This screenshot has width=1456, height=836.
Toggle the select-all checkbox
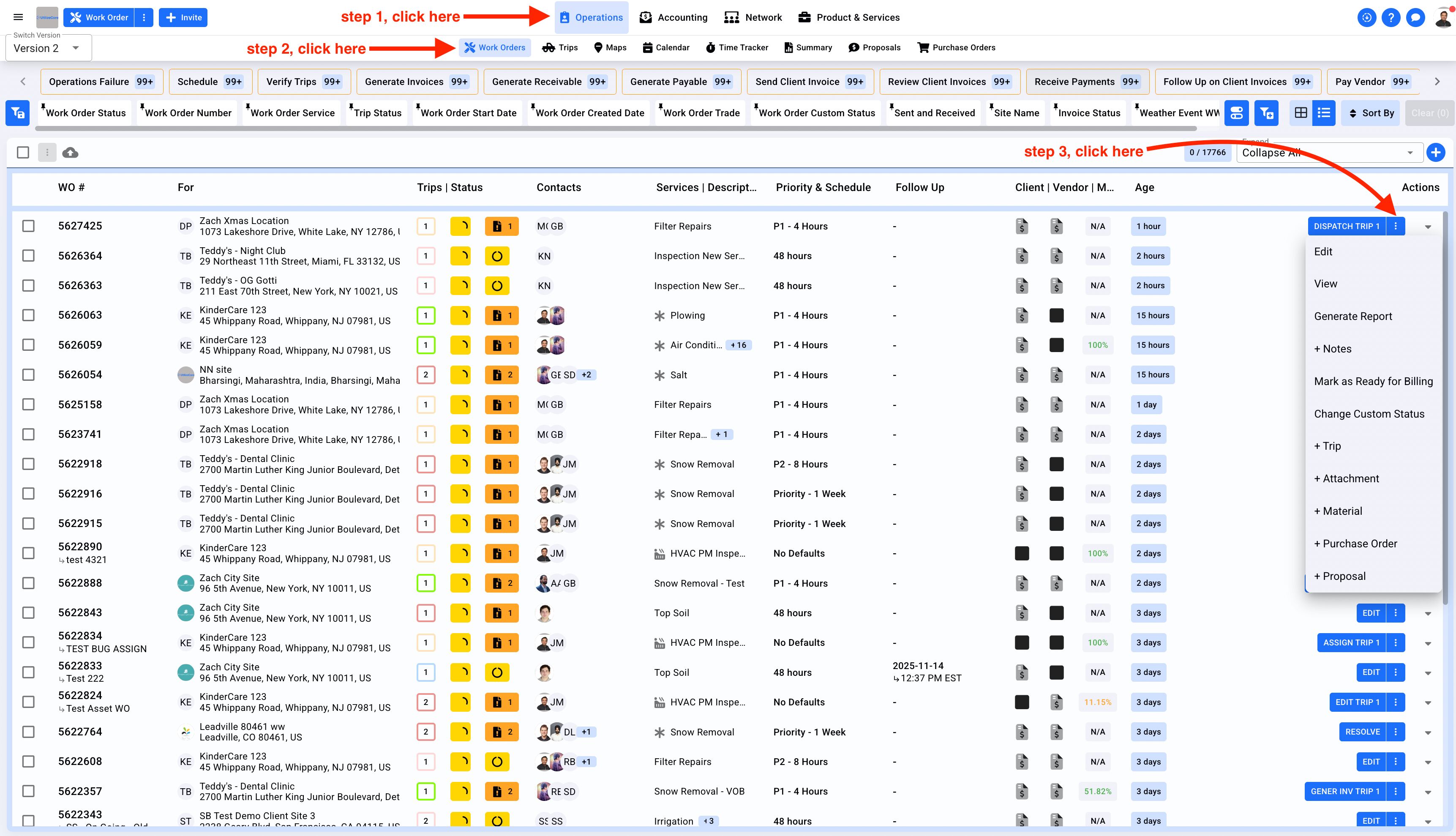(x=23, y=152)
